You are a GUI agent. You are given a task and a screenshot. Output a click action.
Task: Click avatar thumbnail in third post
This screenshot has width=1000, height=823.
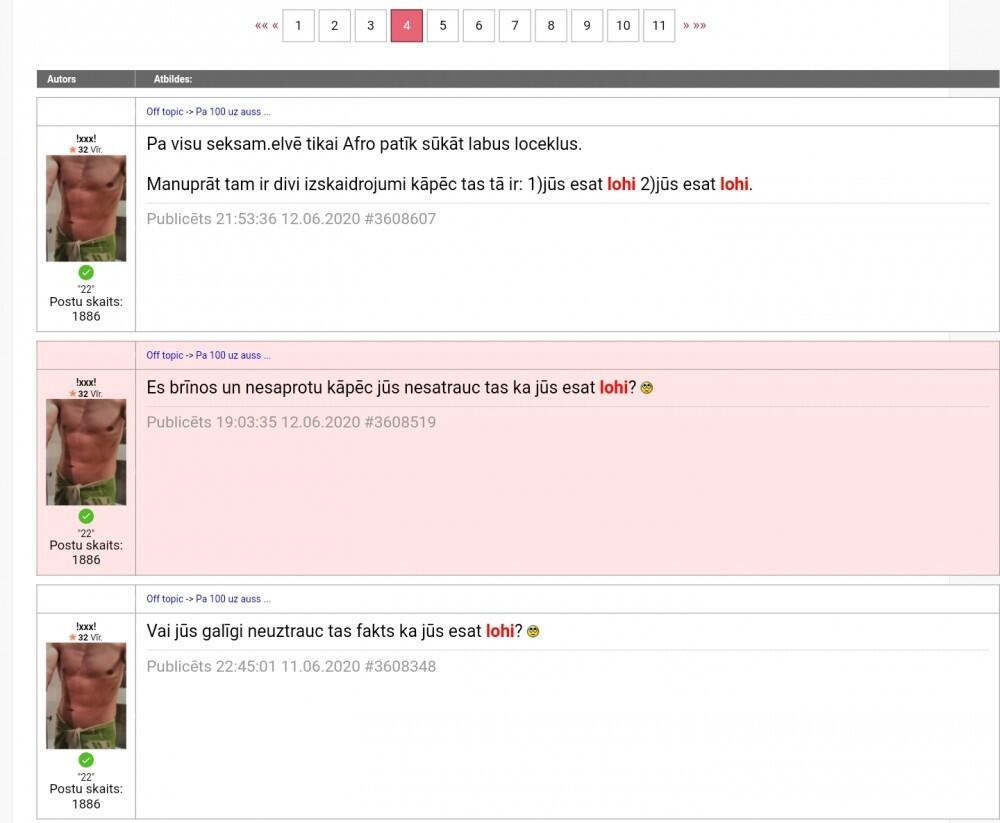tap(86, 695)
